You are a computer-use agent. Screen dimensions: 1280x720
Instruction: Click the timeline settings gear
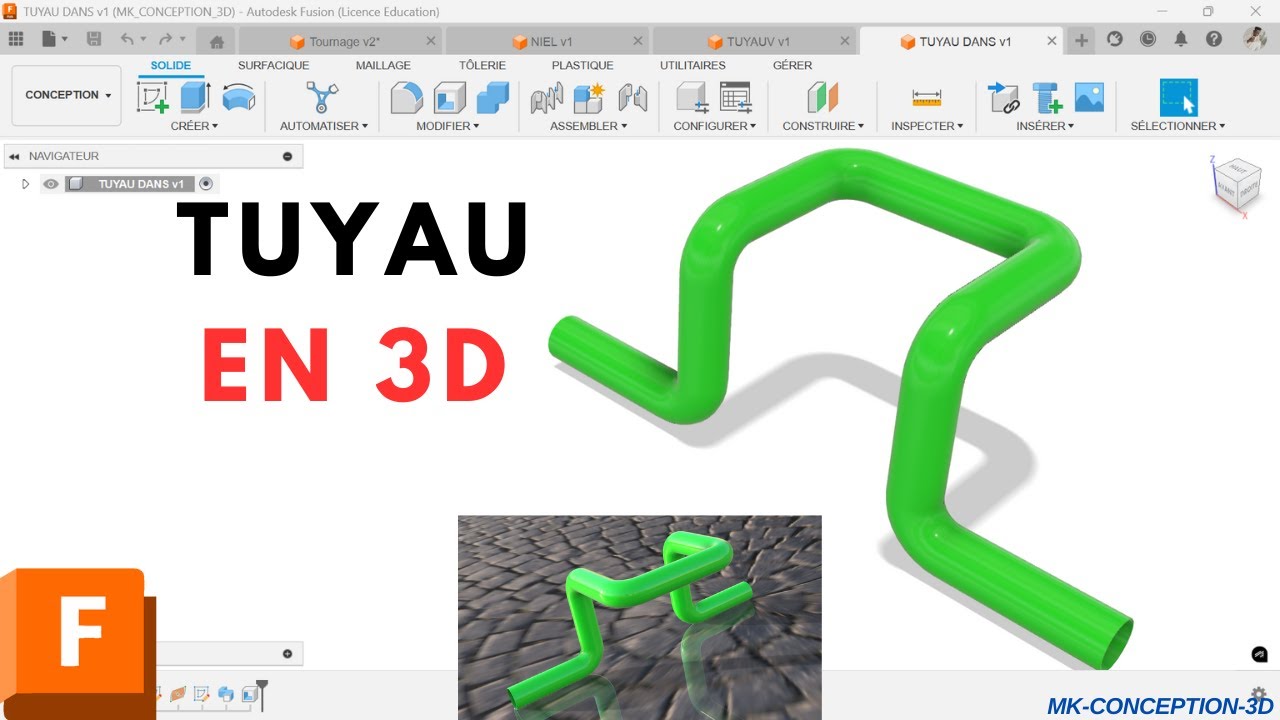[1259, 695]
